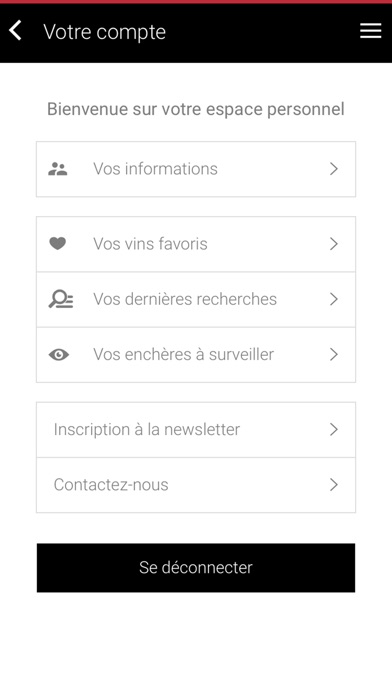This screenshot has width=392, height=696.
Task: Tap the back arrow in the header
Action: coord(15,31)
